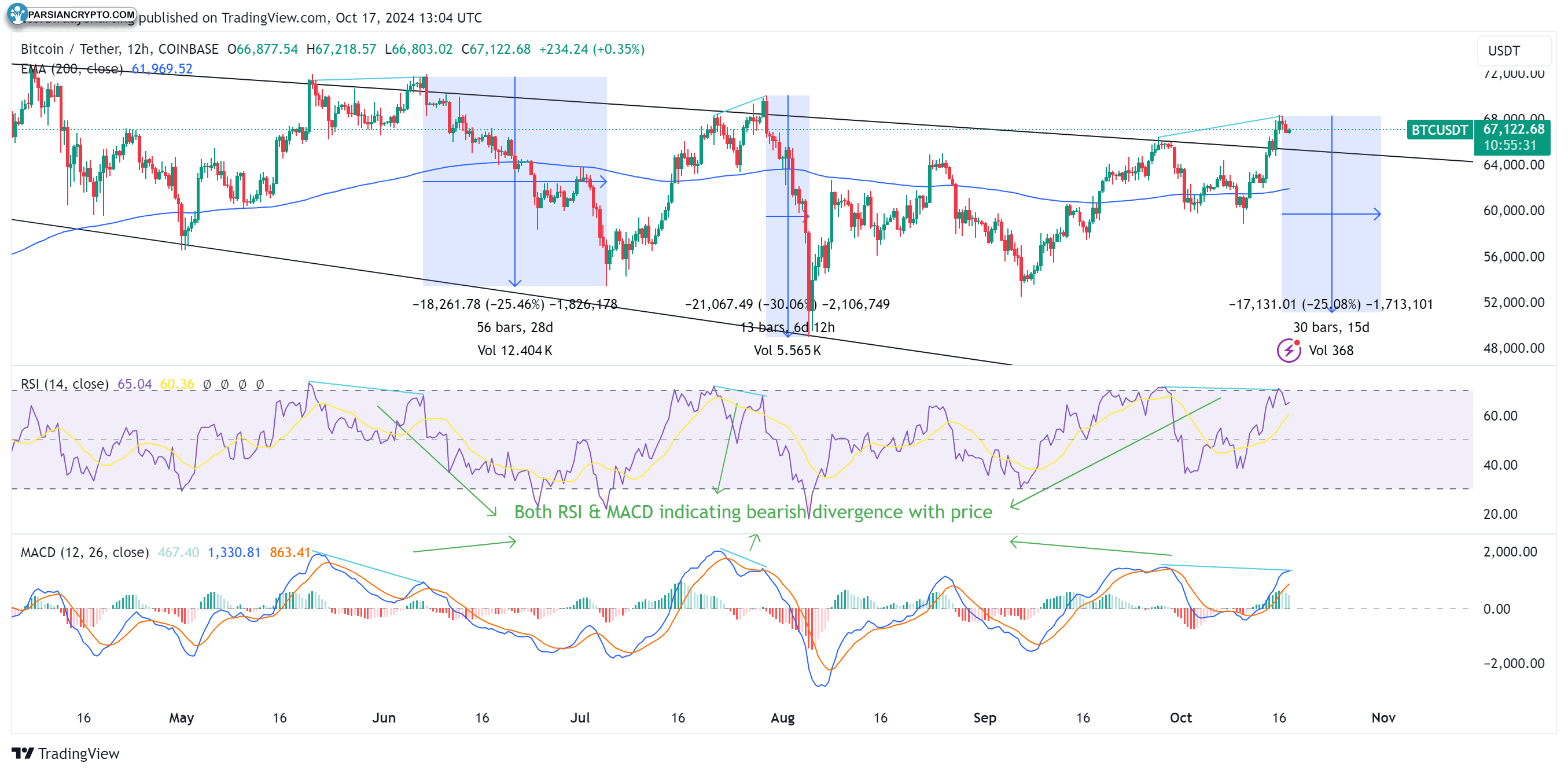
Task: Click the RSI 40.00 axis label
Action: [x=1500, y=466]
